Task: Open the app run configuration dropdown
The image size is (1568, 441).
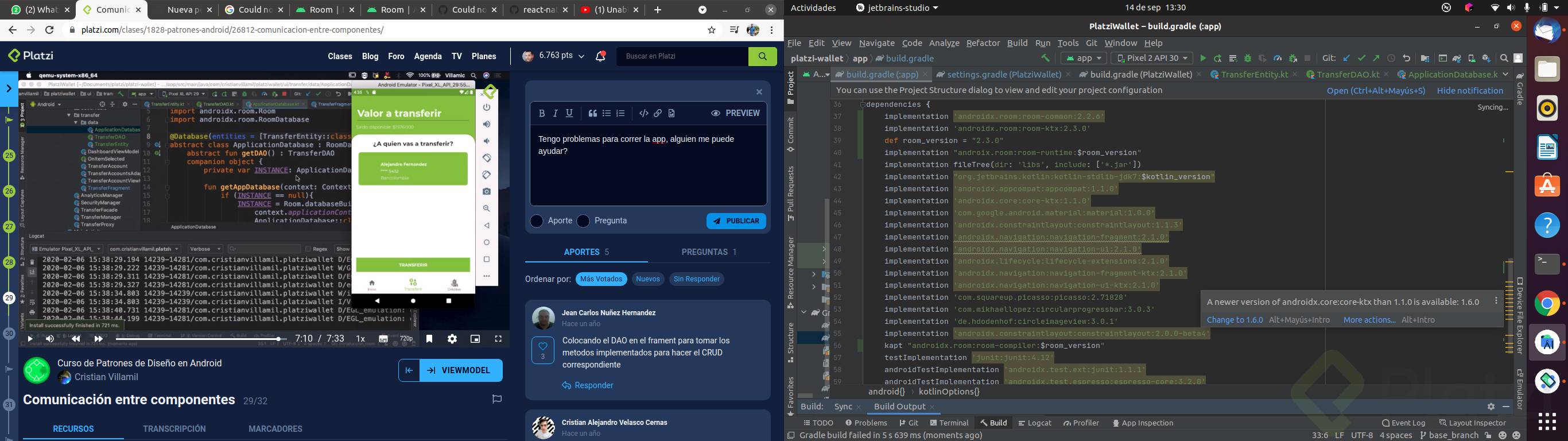Action: pyautogui.click(x=1084, y=59)
